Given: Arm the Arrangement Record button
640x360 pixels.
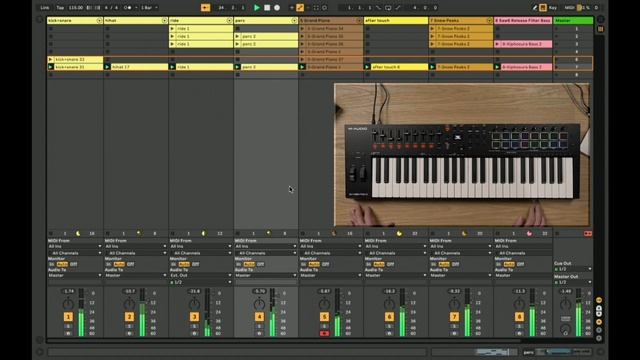Looking at the screenshot, I should pyautogui.click(x=277, y=7).
